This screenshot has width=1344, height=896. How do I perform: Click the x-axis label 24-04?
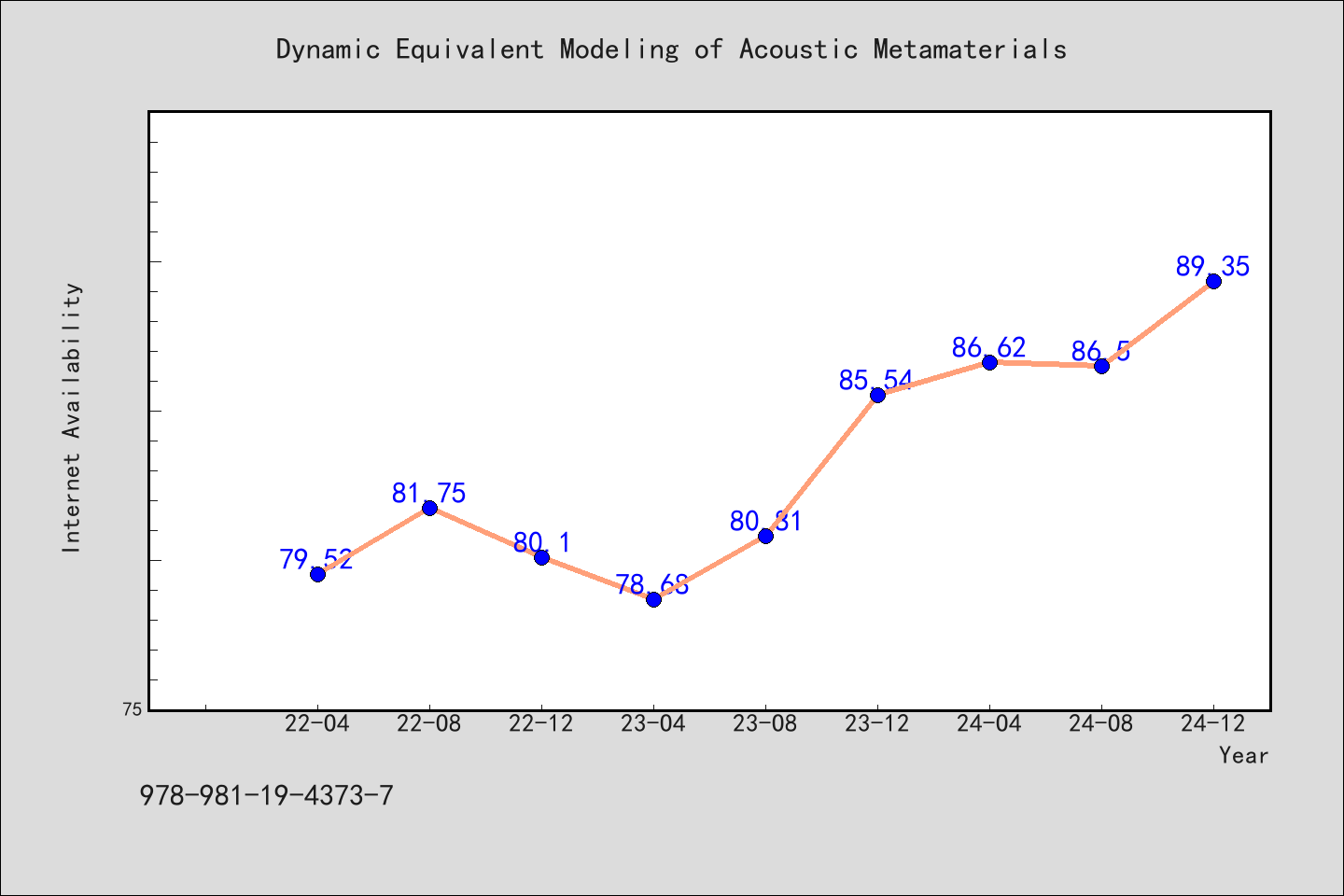tap(989, 724)
